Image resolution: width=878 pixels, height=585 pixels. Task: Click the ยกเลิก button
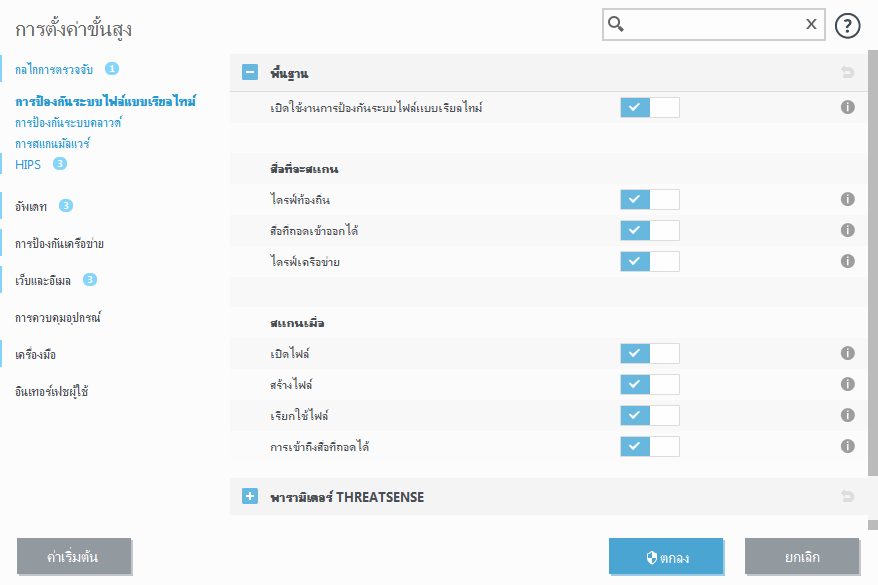(802, 557)
